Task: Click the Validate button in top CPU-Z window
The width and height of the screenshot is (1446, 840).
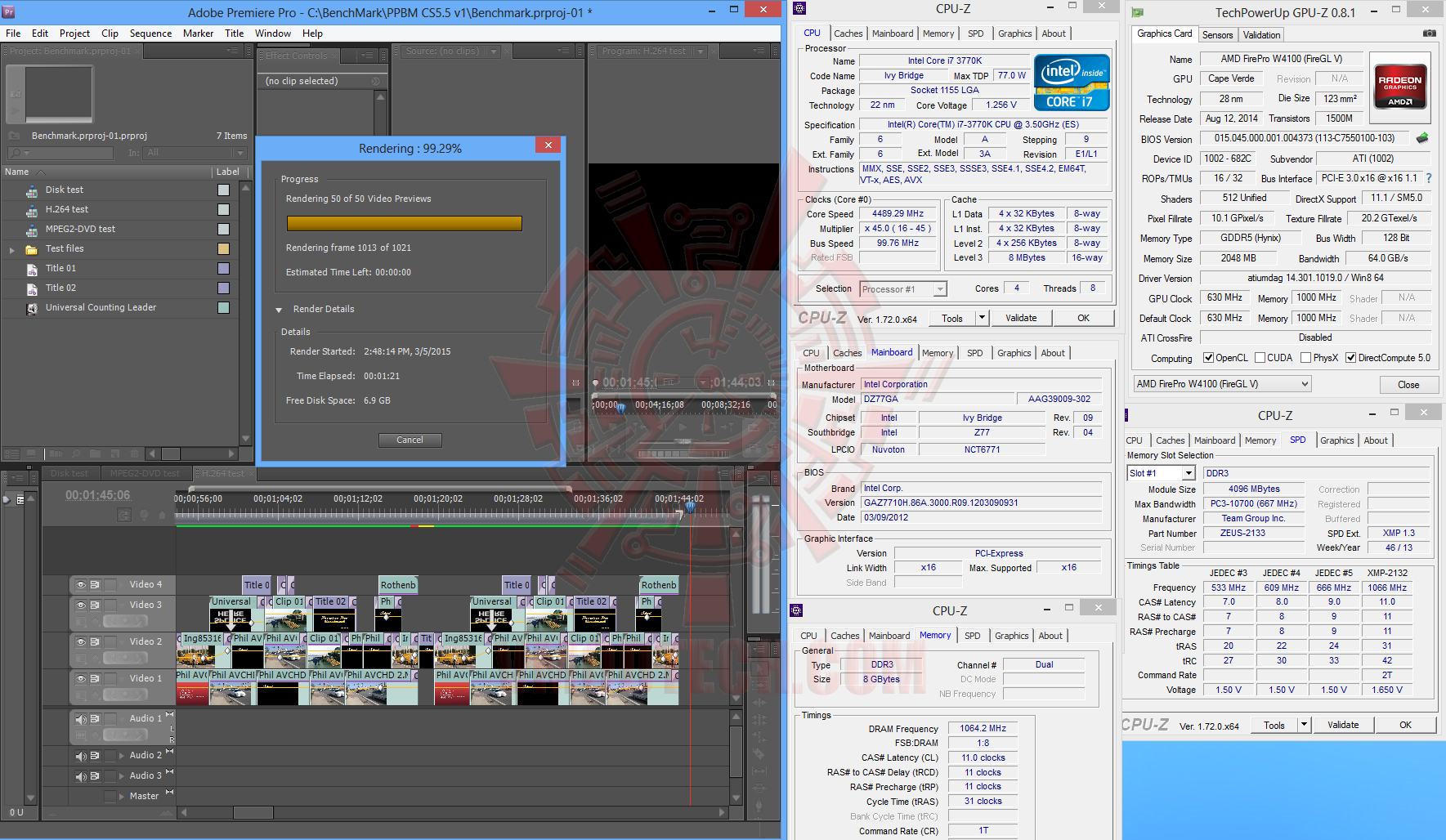Action: coord(1020,318)
